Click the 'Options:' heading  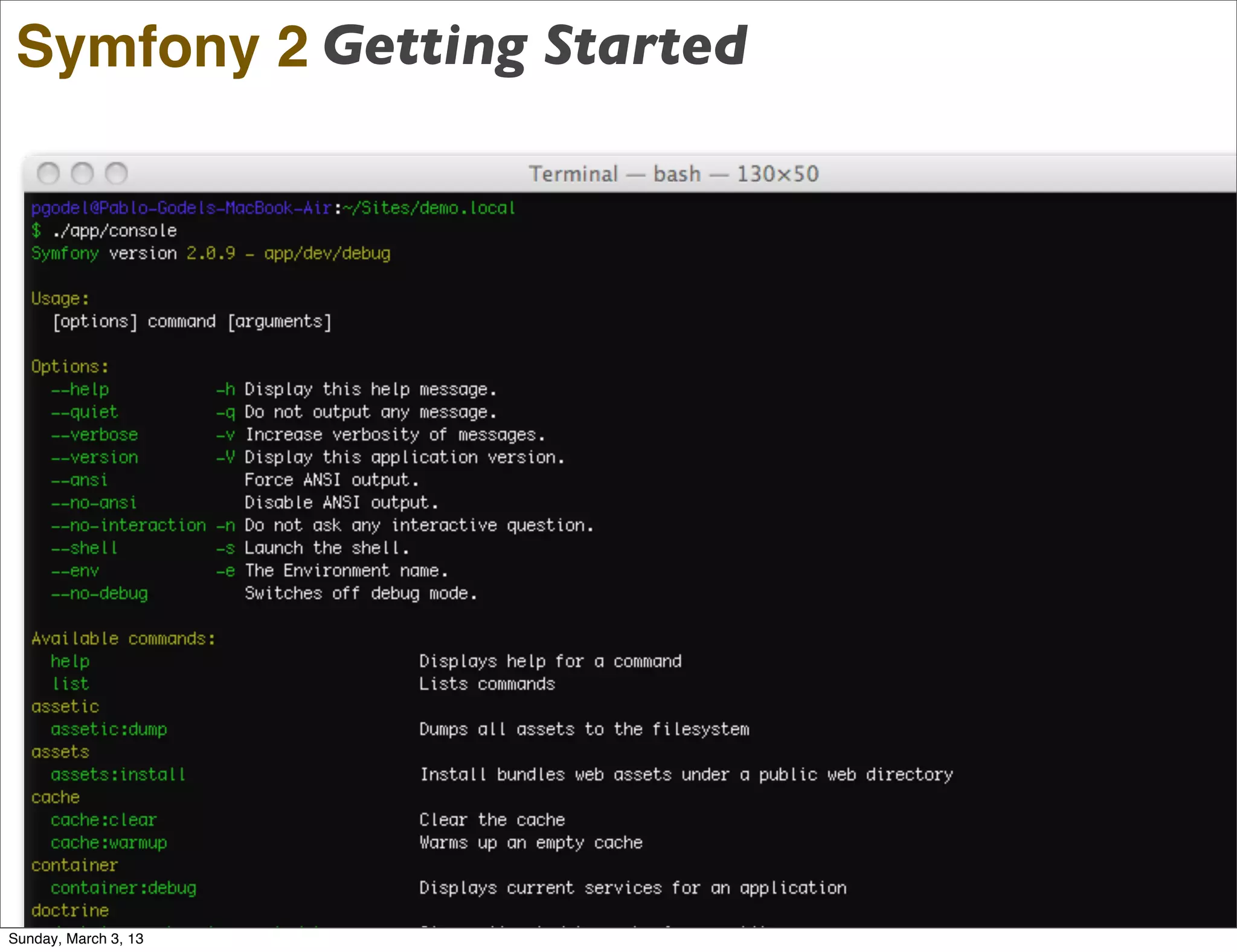70,367
